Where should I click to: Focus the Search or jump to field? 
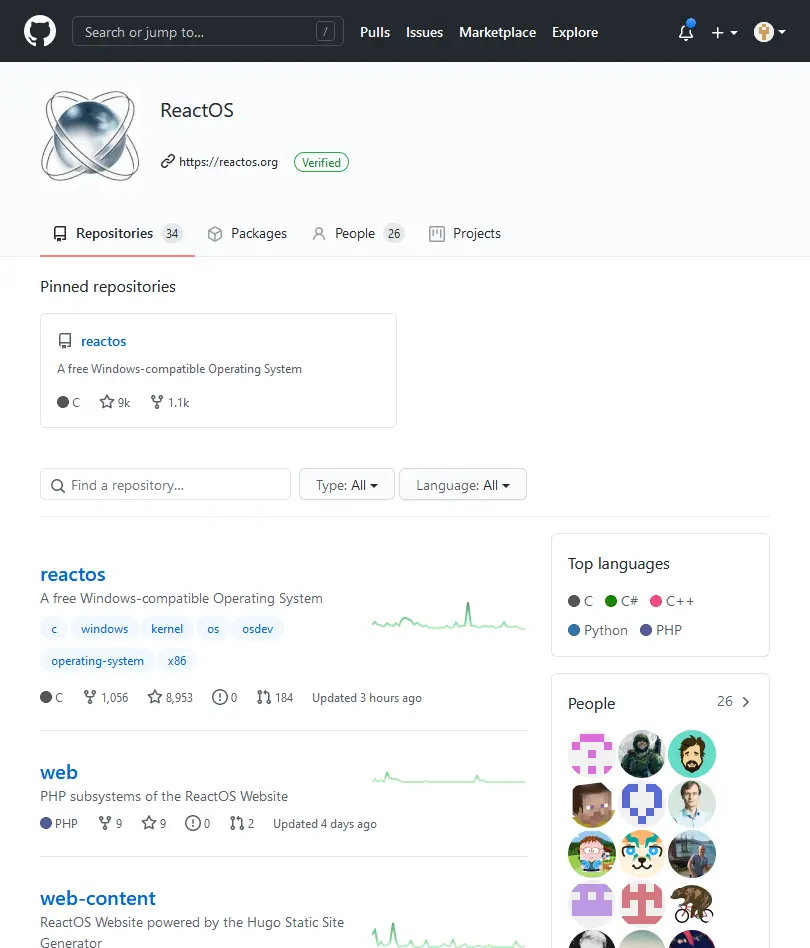[x=207, y=31]
